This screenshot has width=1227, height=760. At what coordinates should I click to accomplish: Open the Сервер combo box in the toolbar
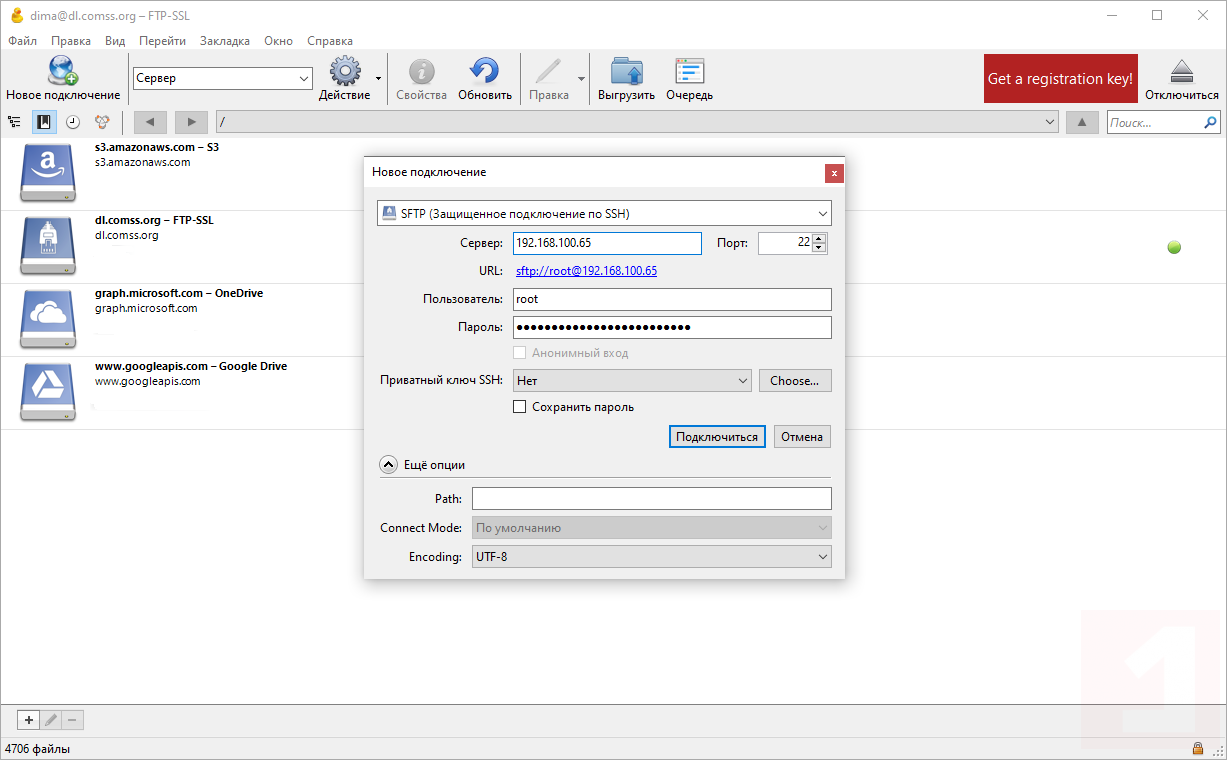tap(223, 78)
